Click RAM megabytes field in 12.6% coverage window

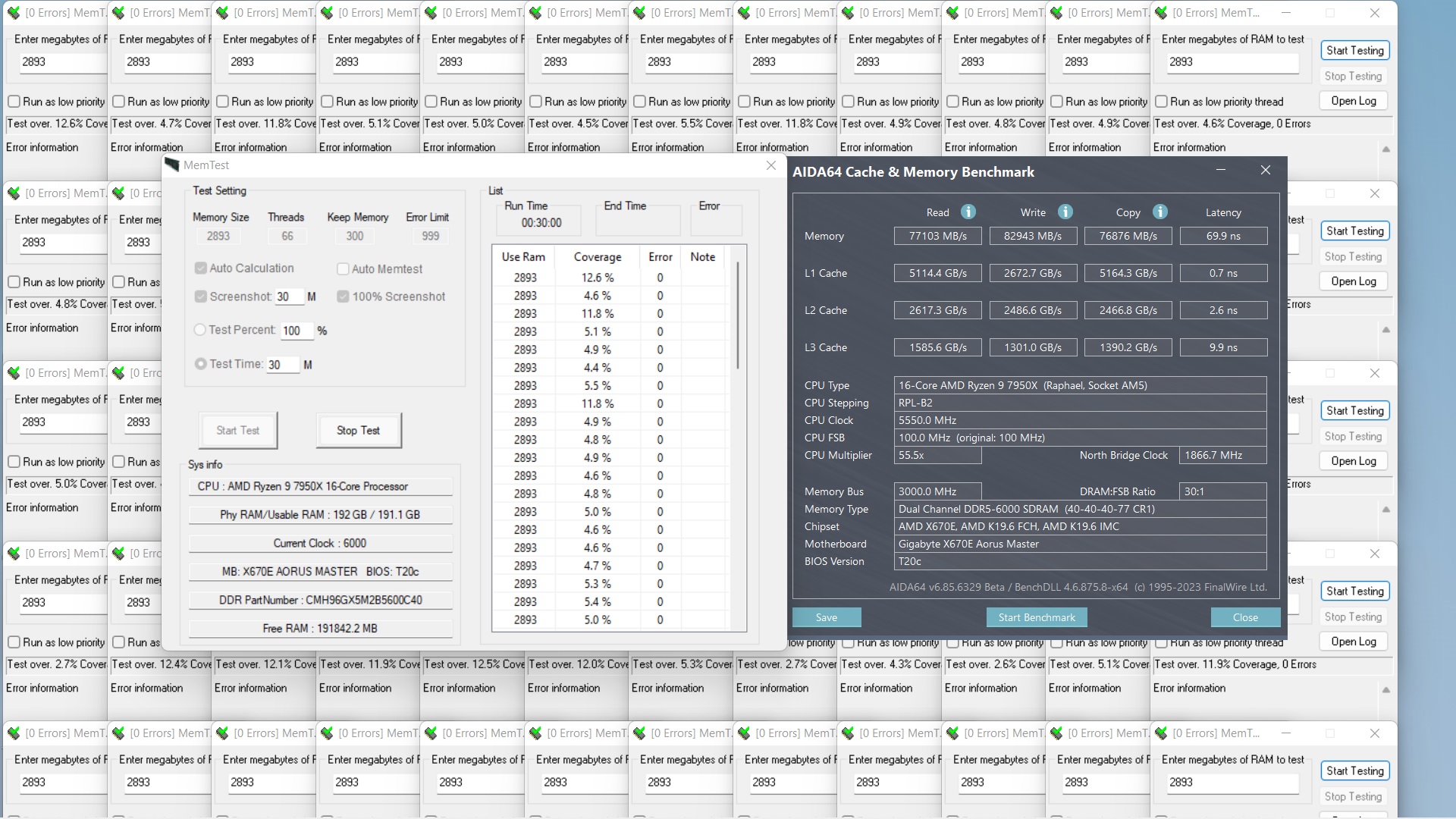62,62
